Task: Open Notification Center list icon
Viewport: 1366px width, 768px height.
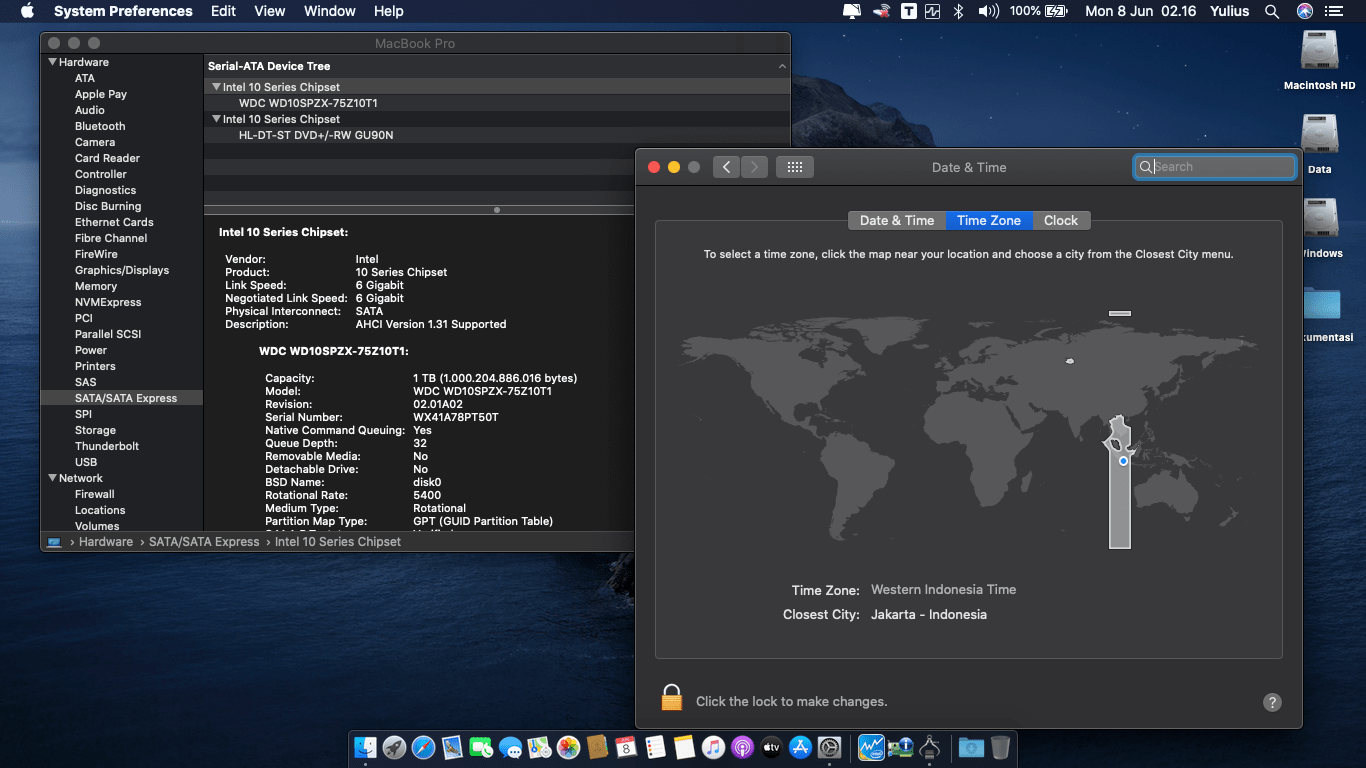Action: pyautogui.click(x=1334, y=11)
